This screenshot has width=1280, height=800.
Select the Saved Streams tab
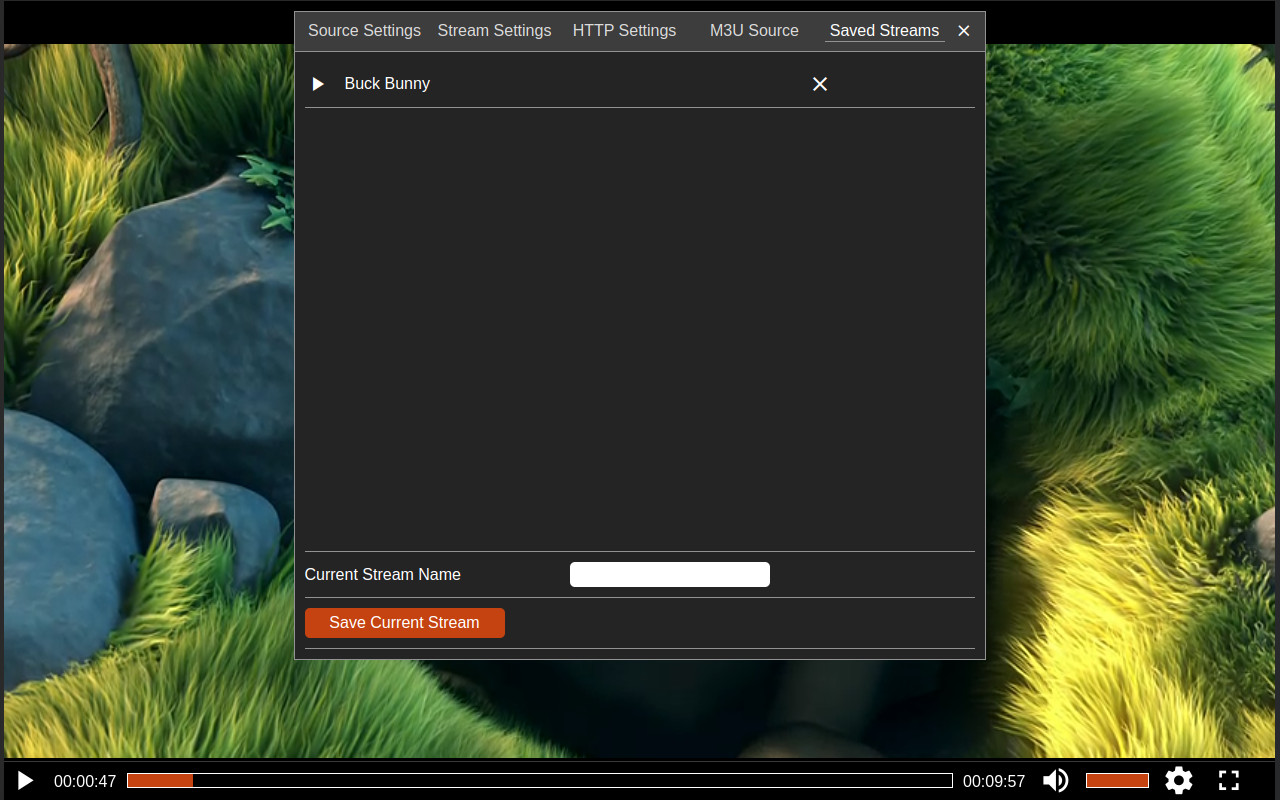pos(884,30)
